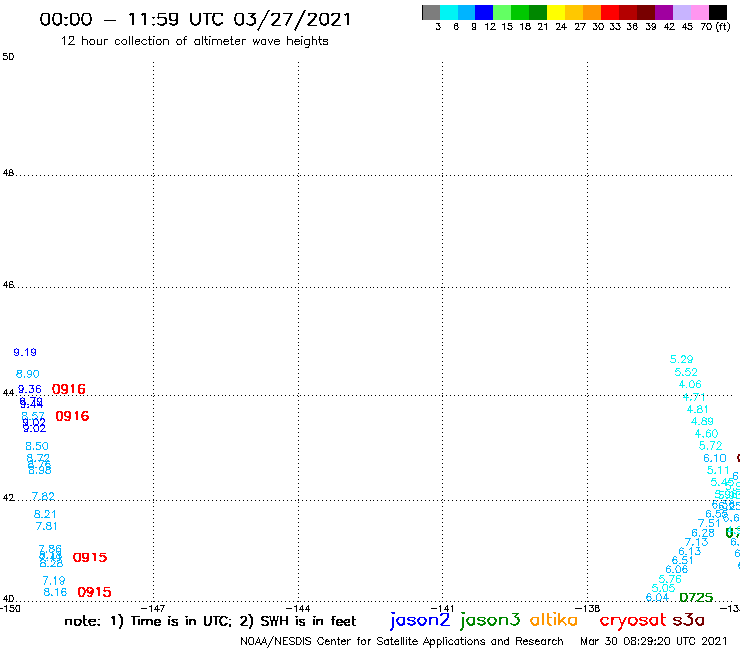Select the 8.50 wave height reading
This screenshot has width=740, height=650.
coord(37,446)
